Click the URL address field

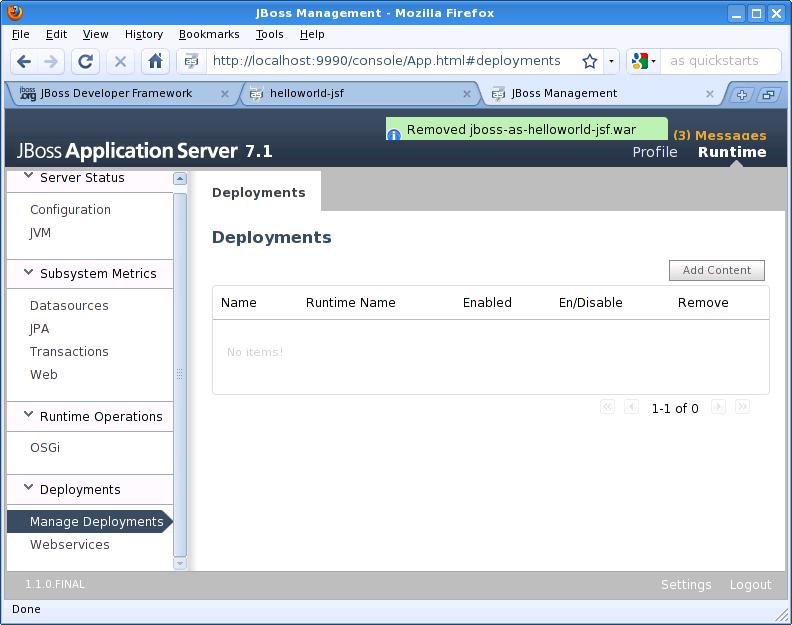[386, 61]
